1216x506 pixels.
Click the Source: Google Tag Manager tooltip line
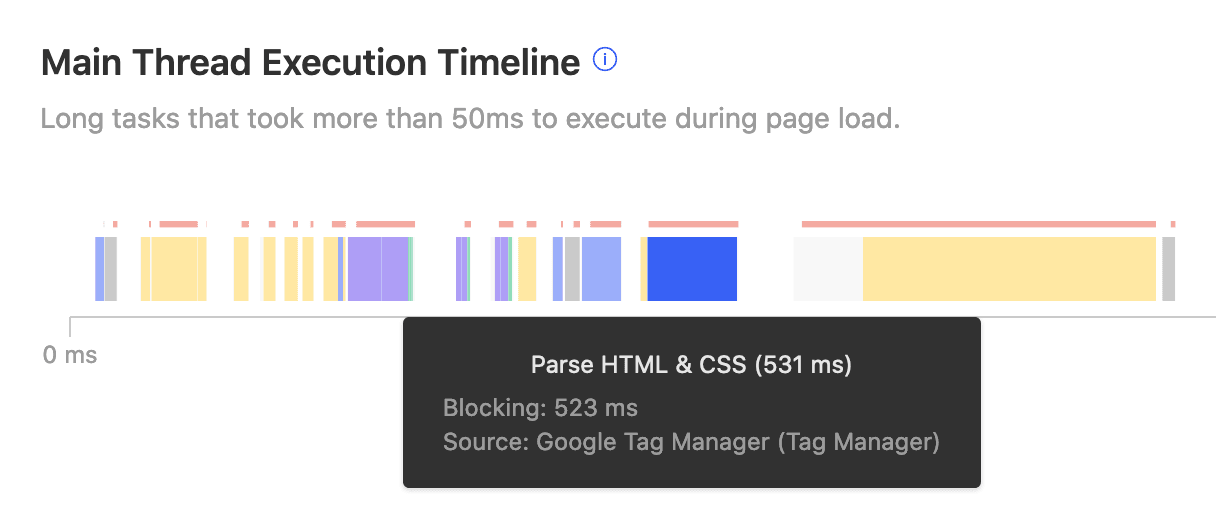coord(691,441)
